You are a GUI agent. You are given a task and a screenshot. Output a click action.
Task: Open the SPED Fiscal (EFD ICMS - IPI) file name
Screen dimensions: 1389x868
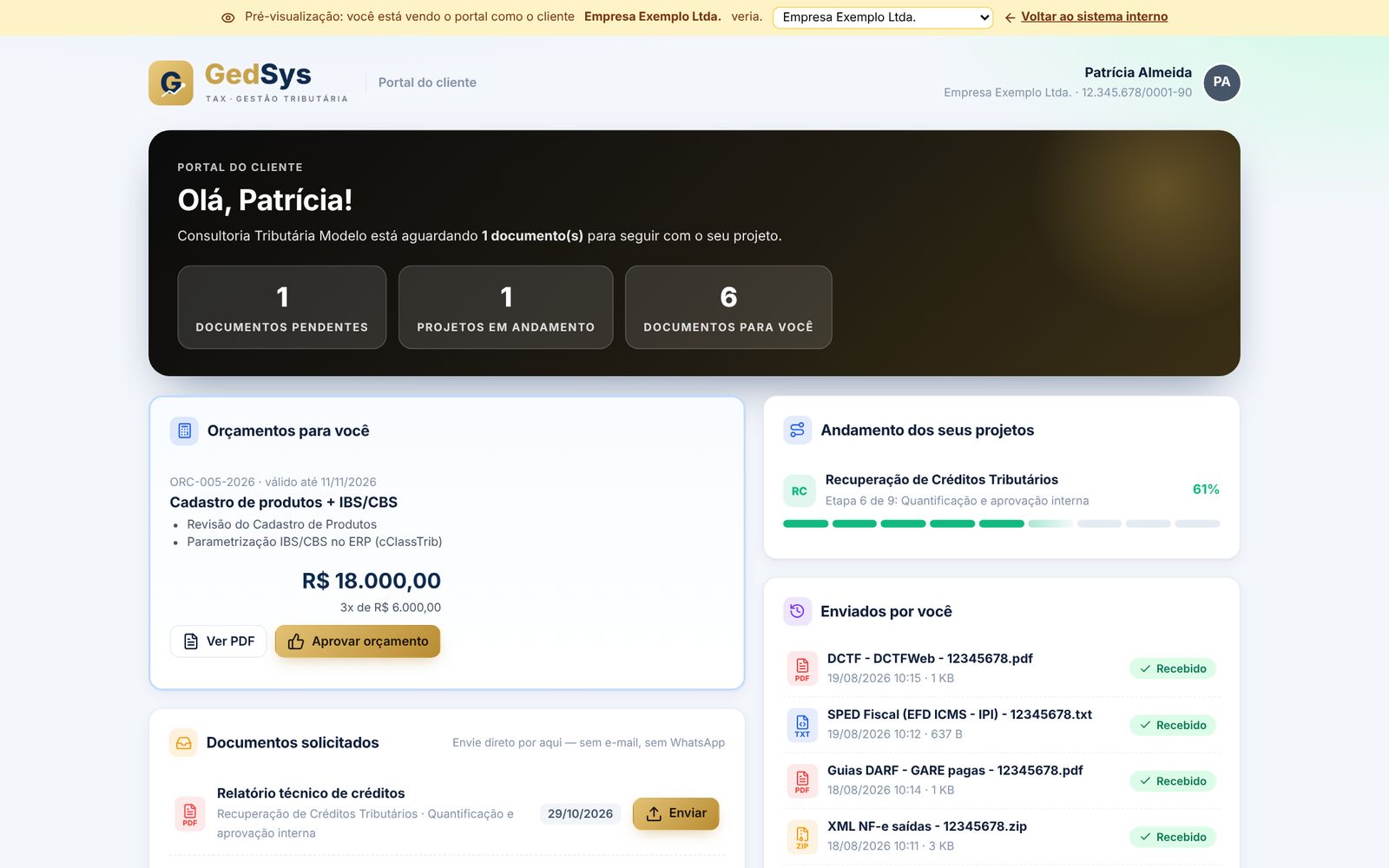(959, 714)
